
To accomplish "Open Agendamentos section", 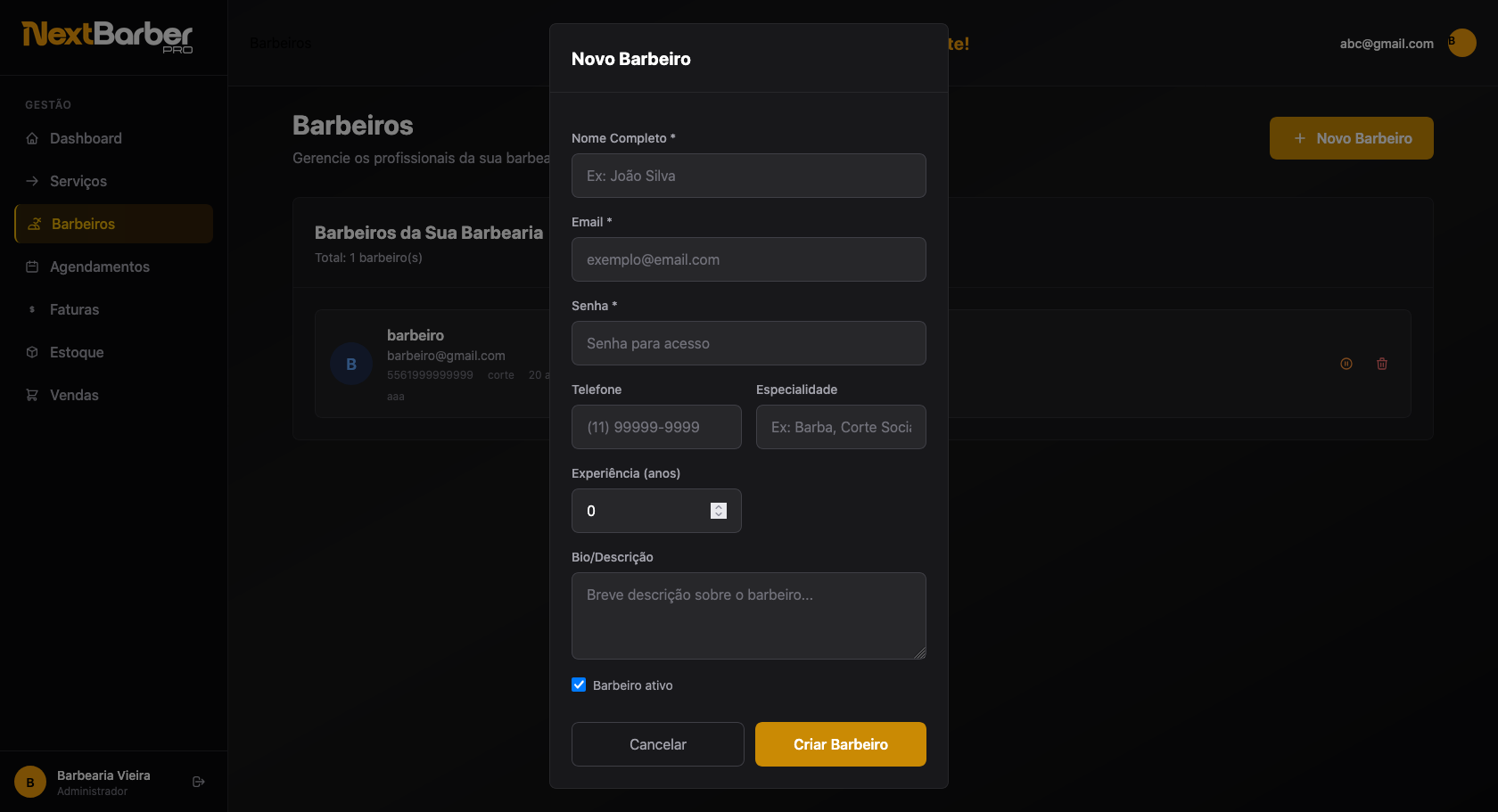I will click(x=100, y=267).
